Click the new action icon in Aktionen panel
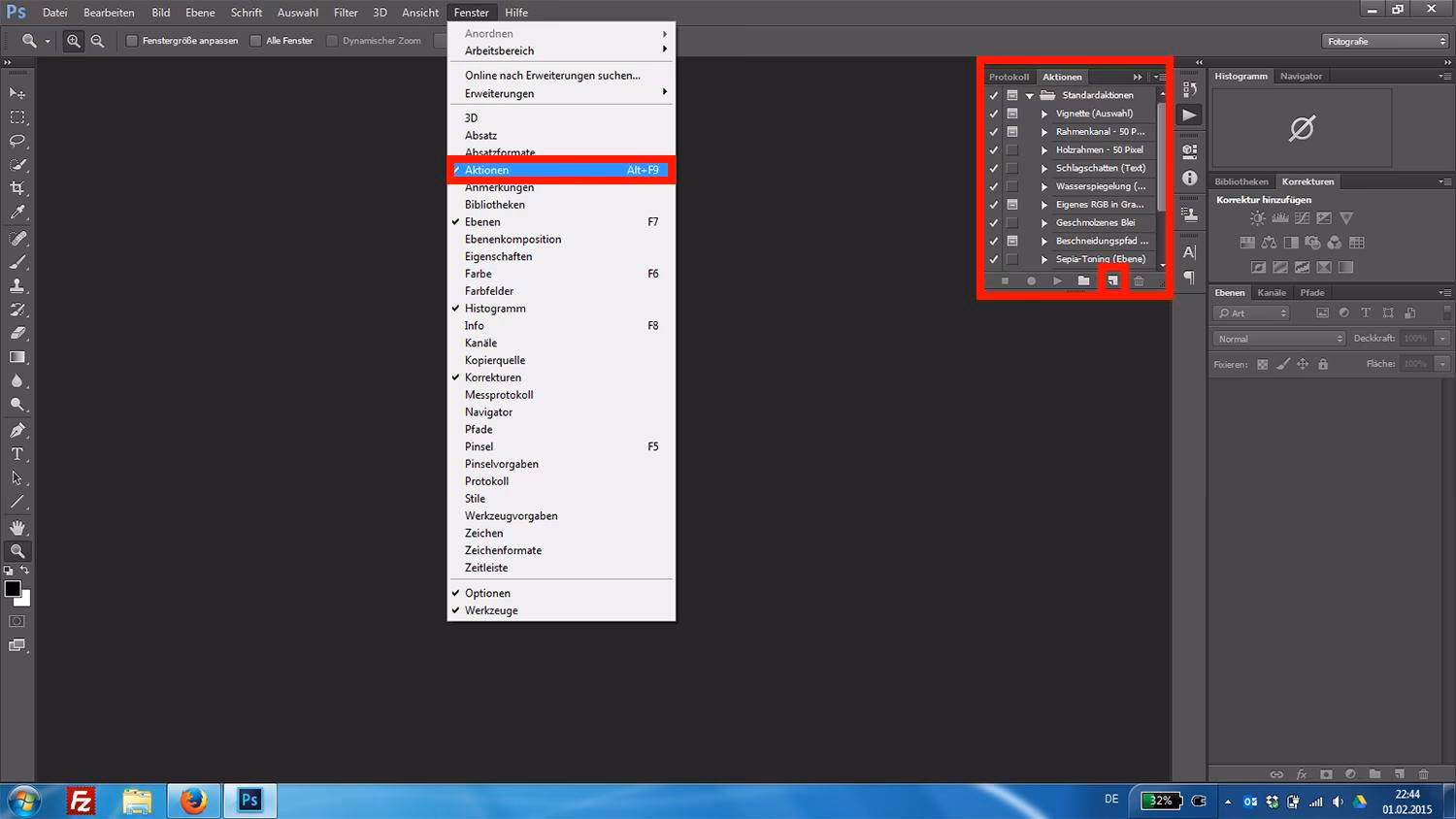 (x=1111, y=280)
